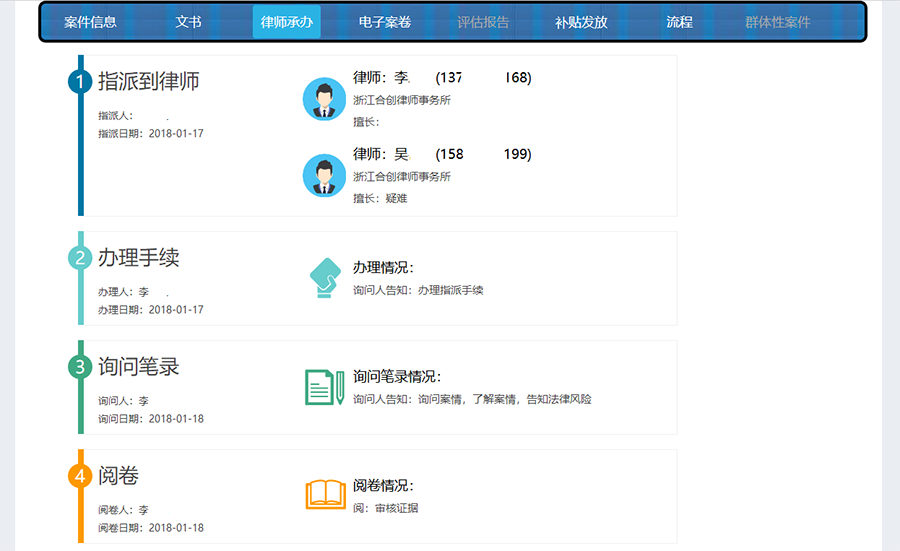The width and height of the screenshot is (900, 551).
Task: Click lawyer 吴 name with phone 158
Action: (x=442, y=154)
